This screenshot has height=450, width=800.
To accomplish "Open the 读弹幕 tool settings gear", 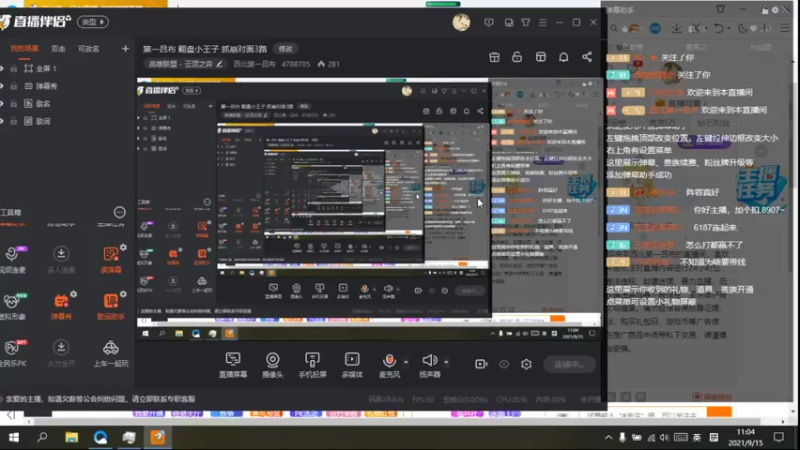I will 123,247.
